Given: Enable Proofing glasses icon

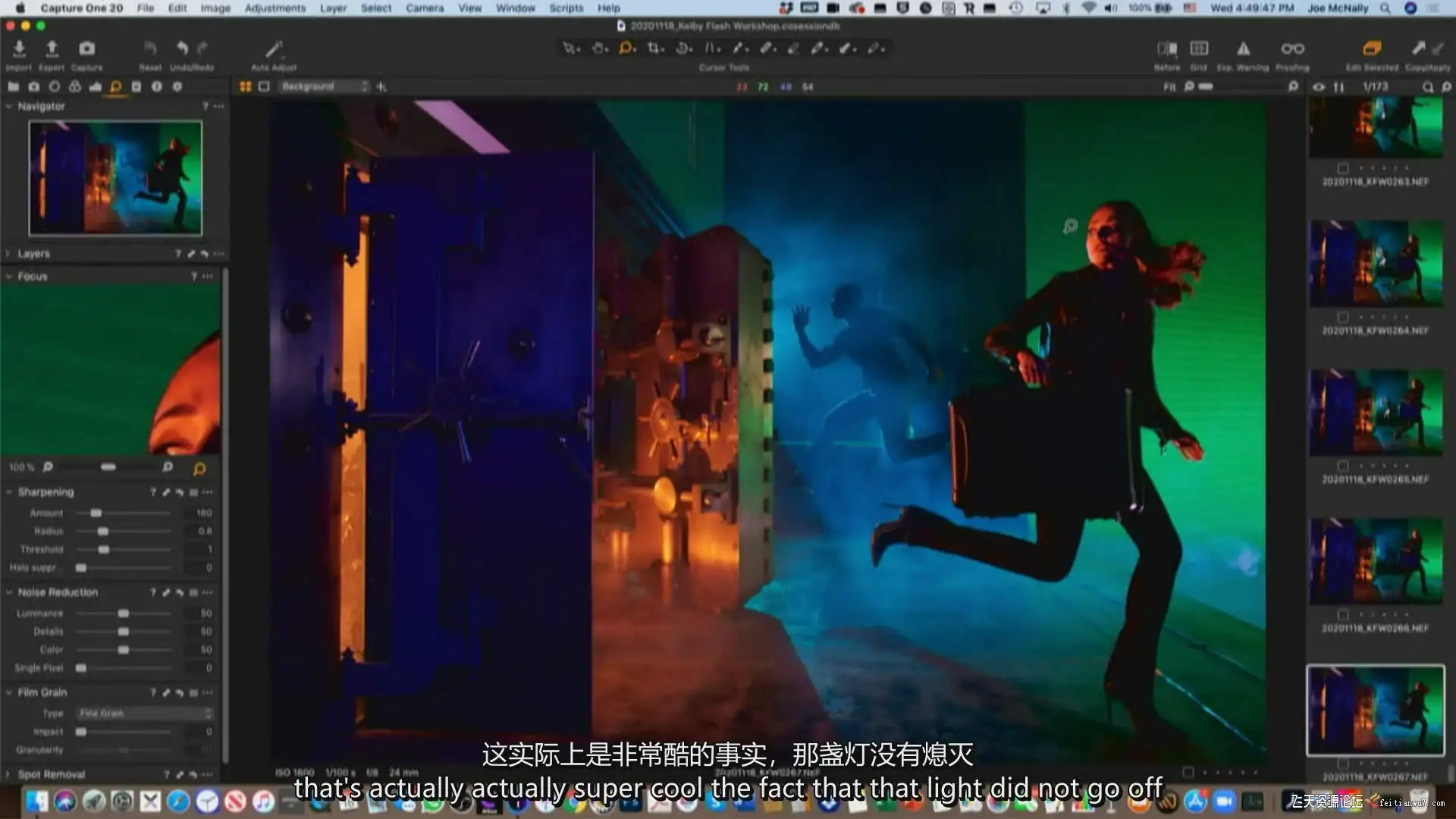Looking at the screenshot, I should coord(1292,49).
